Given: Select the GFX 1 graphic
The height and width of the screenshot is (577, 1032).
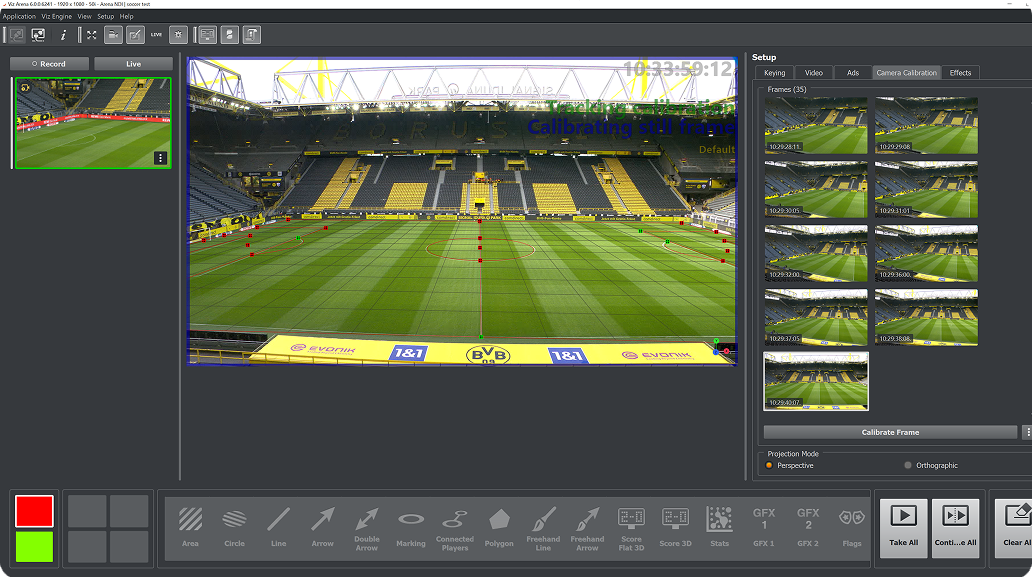Looking at the screenshot, I should (763, 527).
